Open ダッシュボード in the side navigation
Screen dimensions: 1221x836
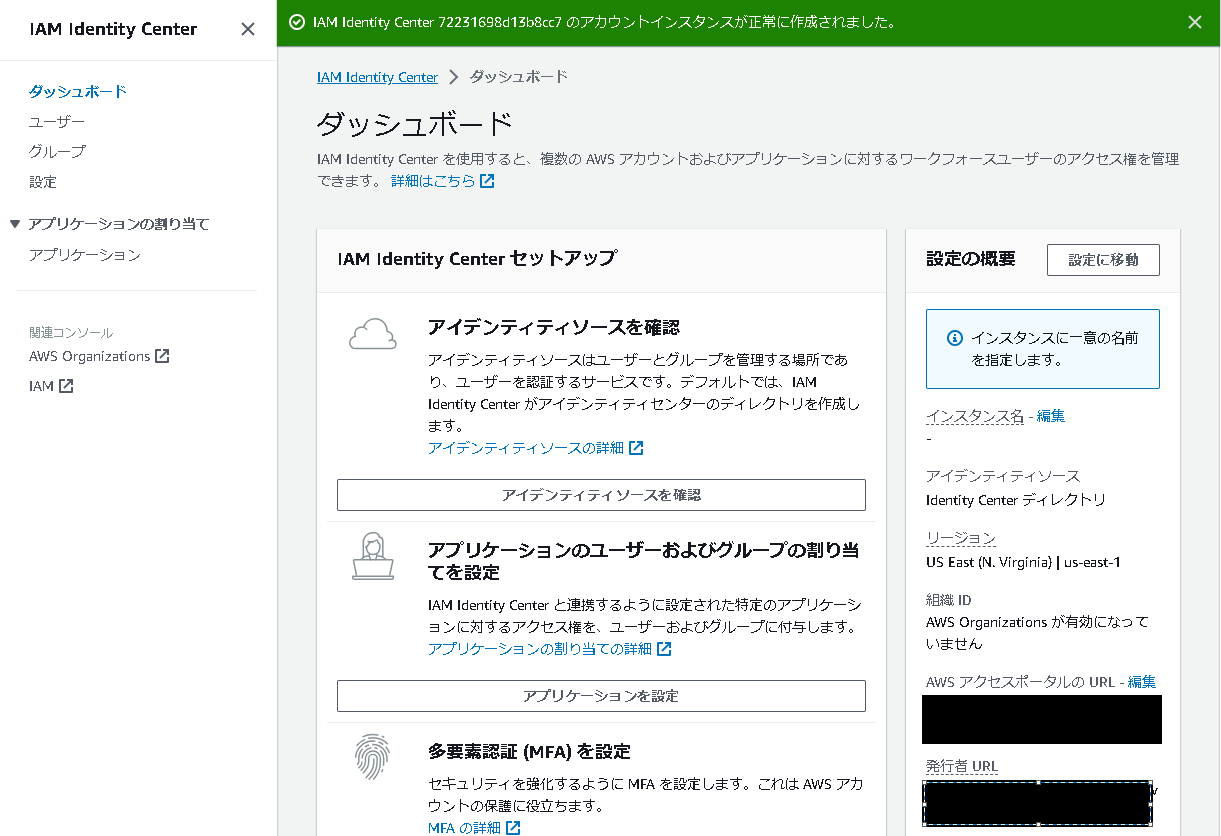(x=78, y=91)
